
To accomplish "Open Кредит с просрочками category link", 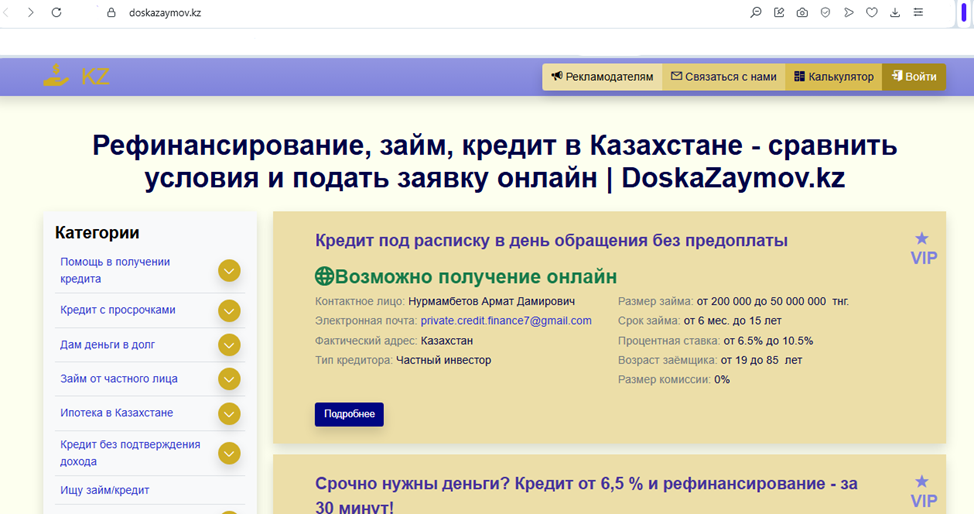I will coord(117,310).
